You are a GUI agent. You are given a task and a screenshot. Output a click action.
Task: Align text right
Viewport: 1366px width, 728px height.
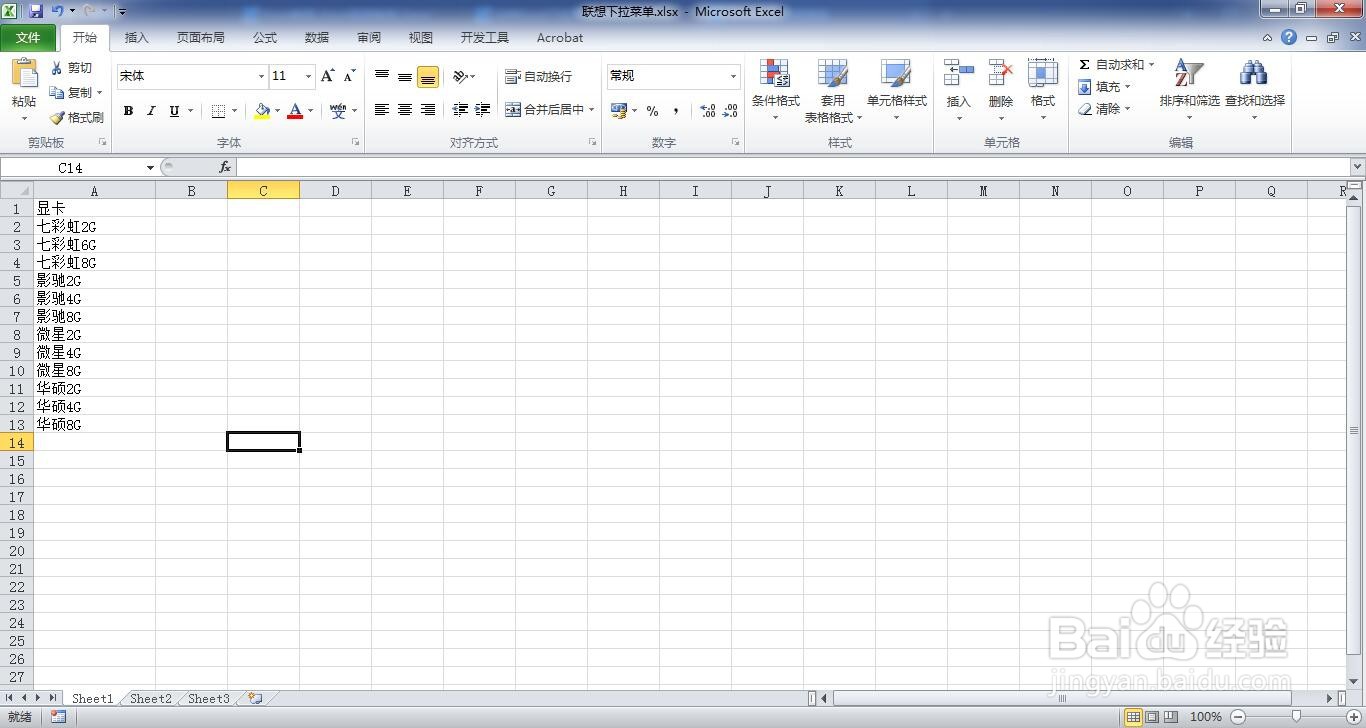[x=428, y=110]
